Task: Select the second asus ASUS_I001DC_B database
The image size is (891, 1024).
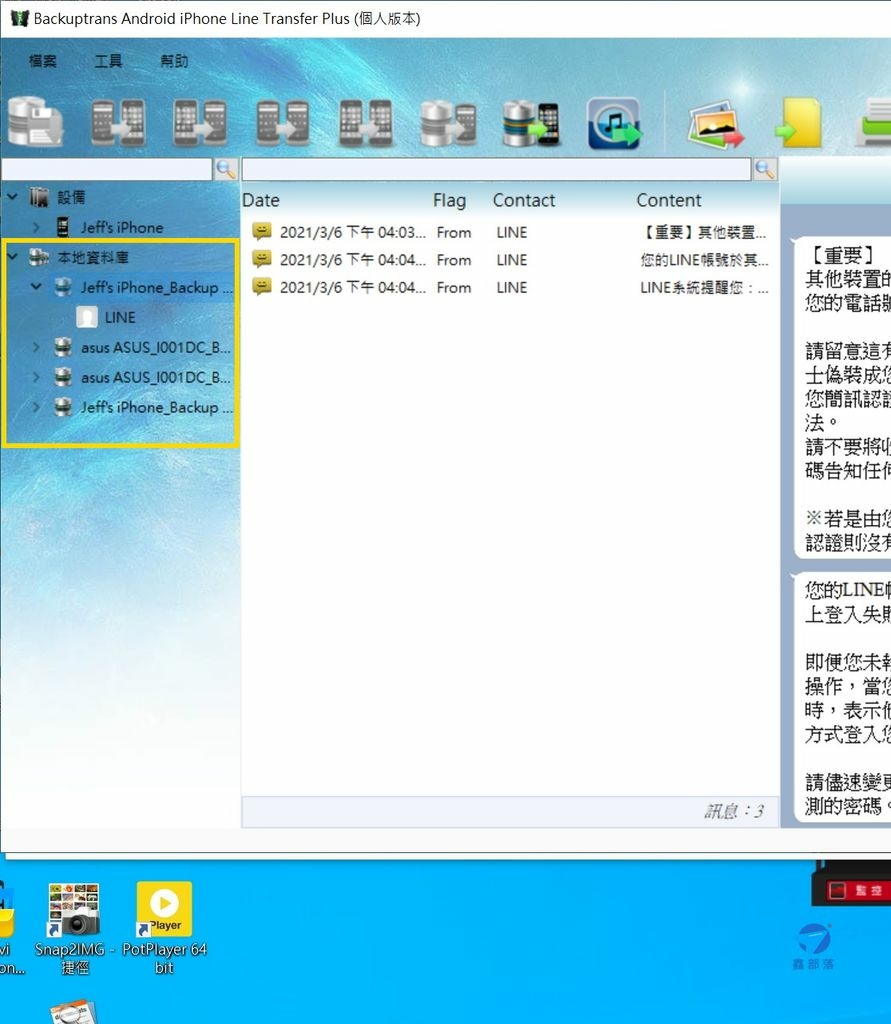Action: (x=155, y=377)
